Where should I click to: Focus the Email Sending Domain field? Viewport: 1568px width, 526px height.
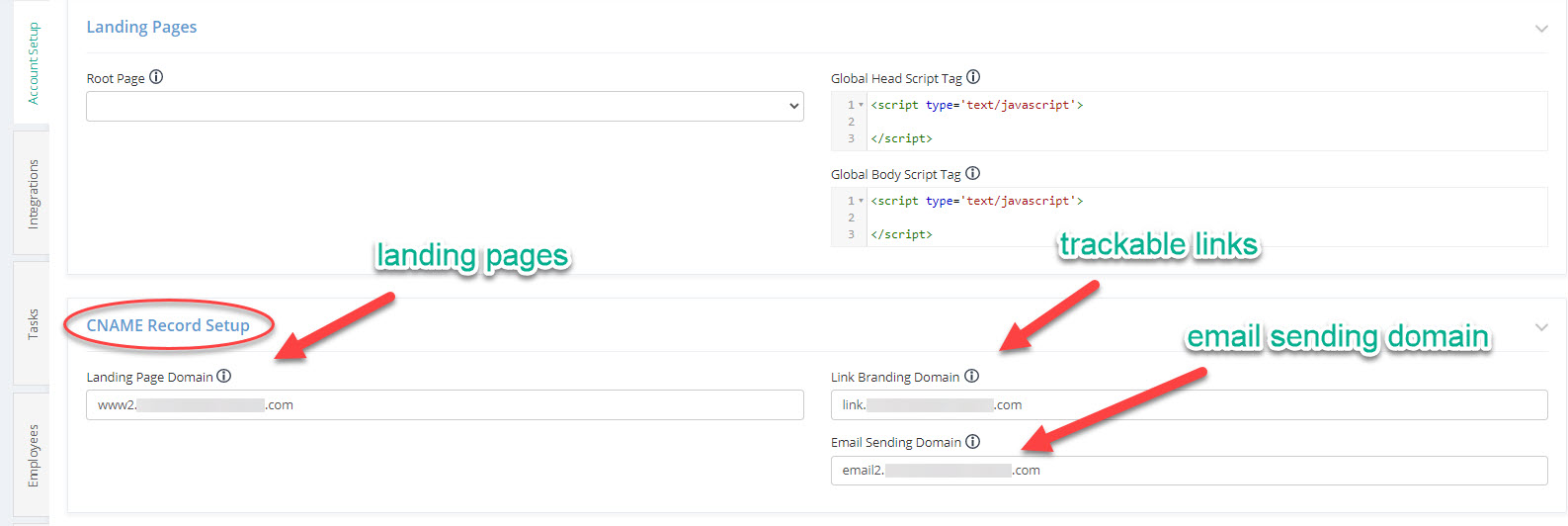click(1190, 471)
